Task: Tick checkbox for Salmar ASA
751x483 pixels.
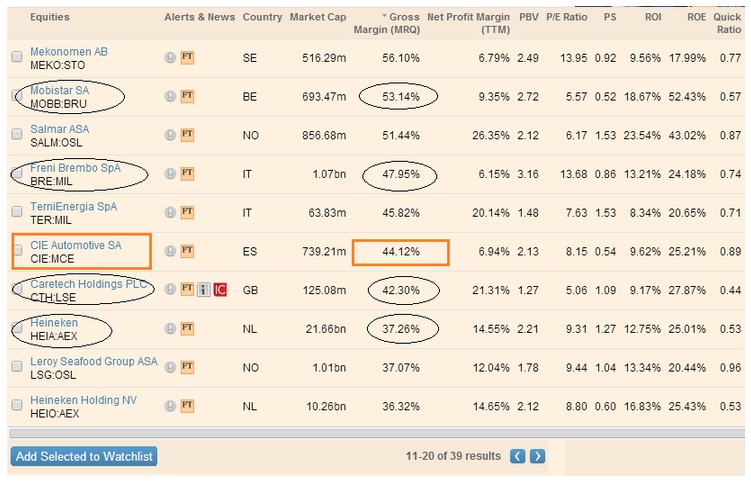Action: 17,134
